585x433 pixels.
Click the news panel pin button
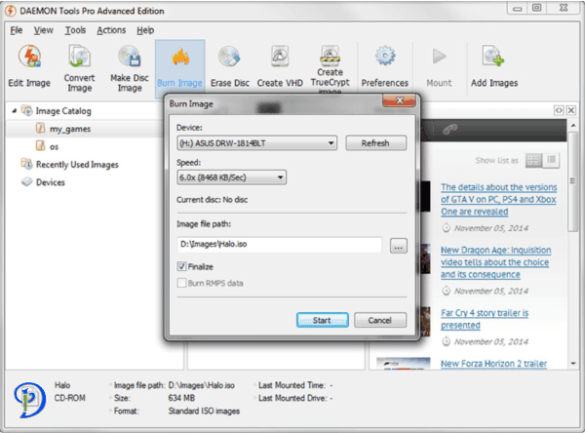point(559,110)
